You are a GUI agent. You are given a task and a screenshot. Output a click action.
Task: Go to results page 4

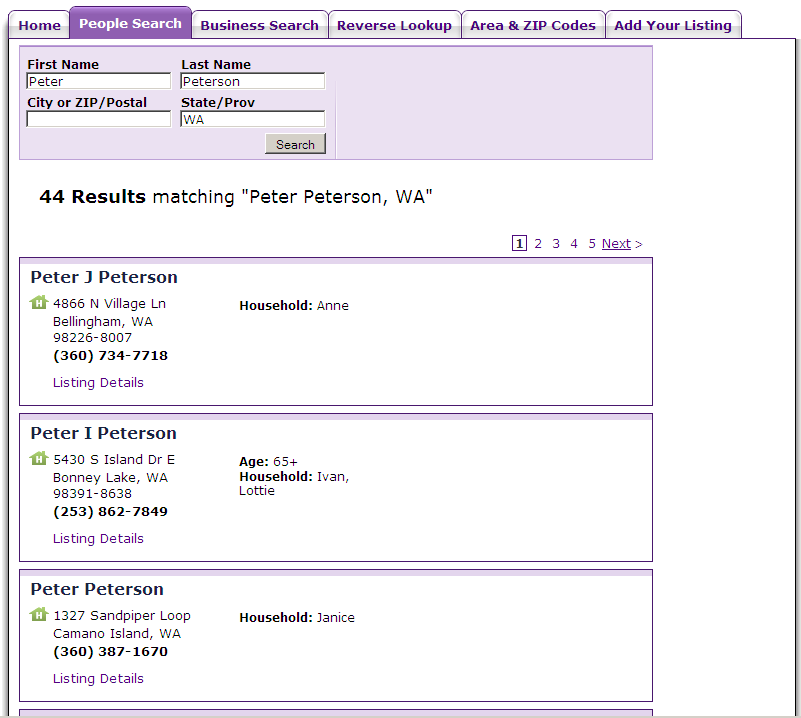pos(574,244)
